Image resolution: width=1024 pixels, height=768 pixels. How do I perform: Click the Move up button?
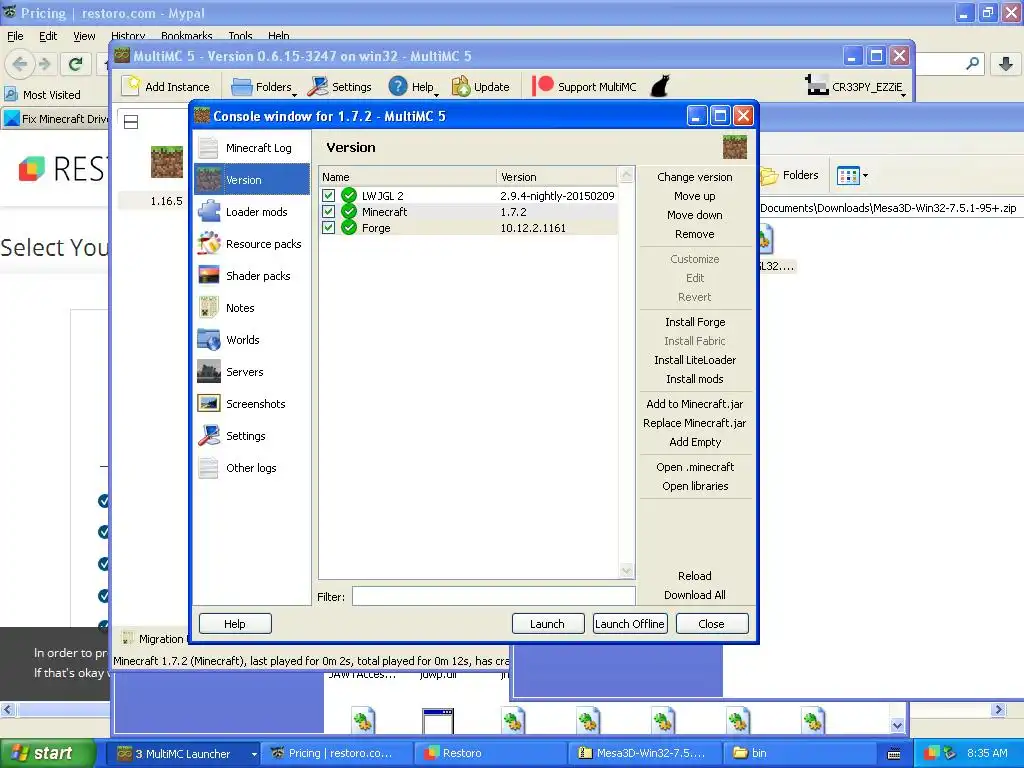tap(695, 196)
